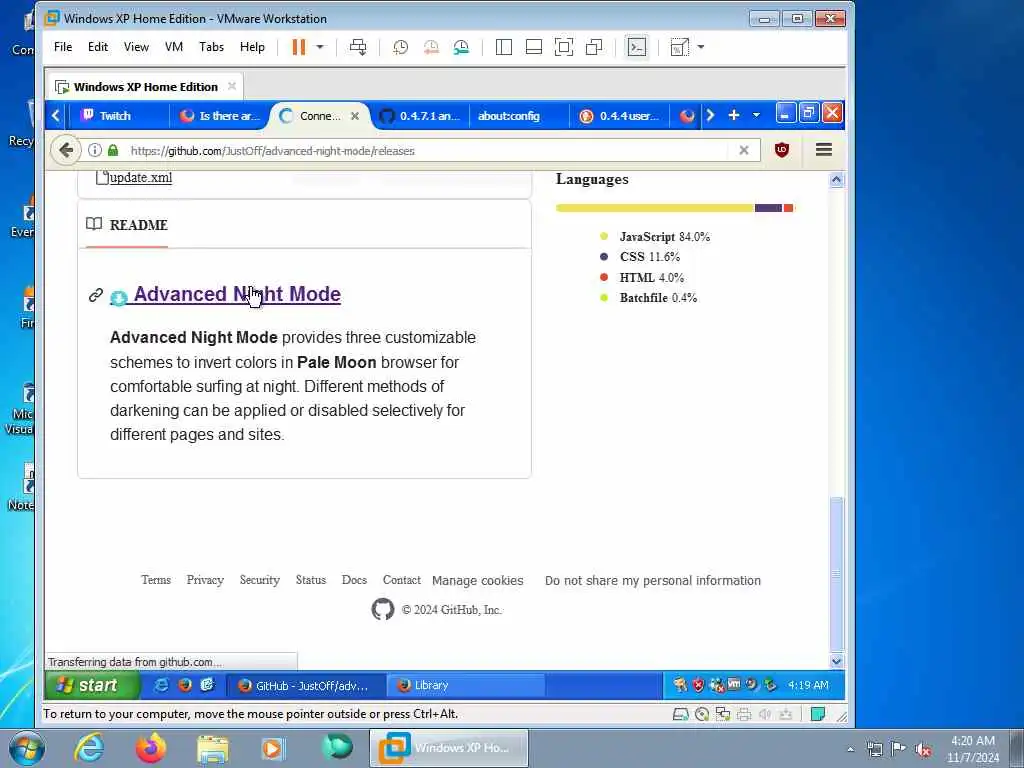The height and width of the screenshot is (768, 1024).
Task: Click the Unity mode icon
Action: 594,47
